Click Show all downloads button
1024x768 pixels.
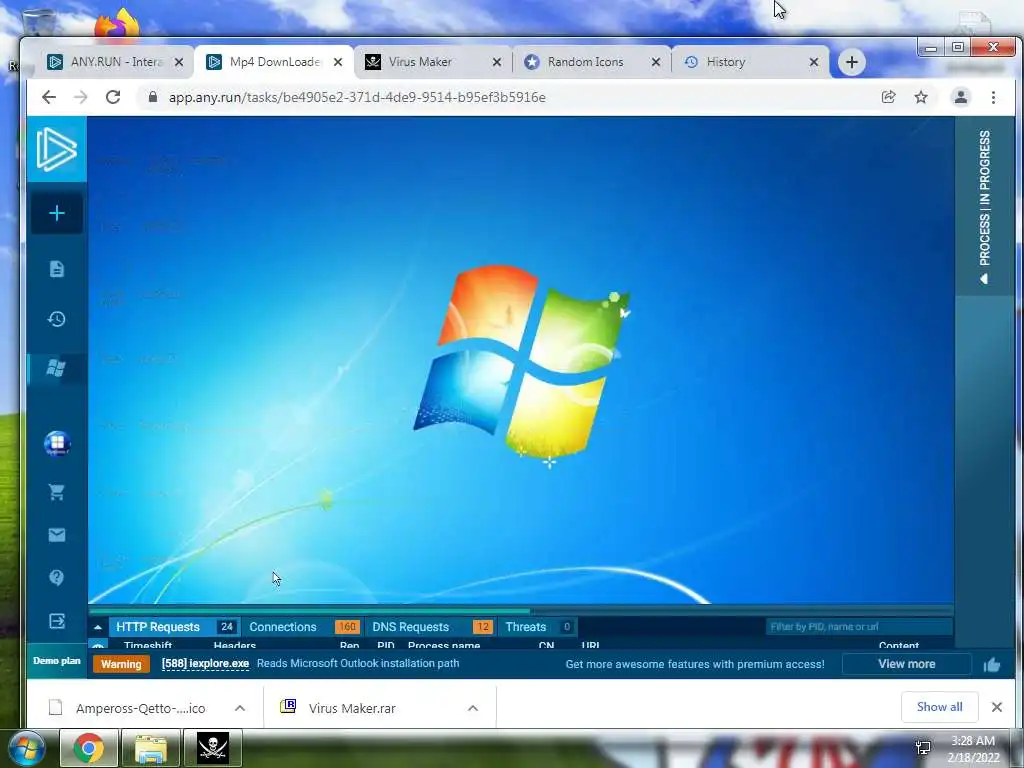click(x=939, y=707)
